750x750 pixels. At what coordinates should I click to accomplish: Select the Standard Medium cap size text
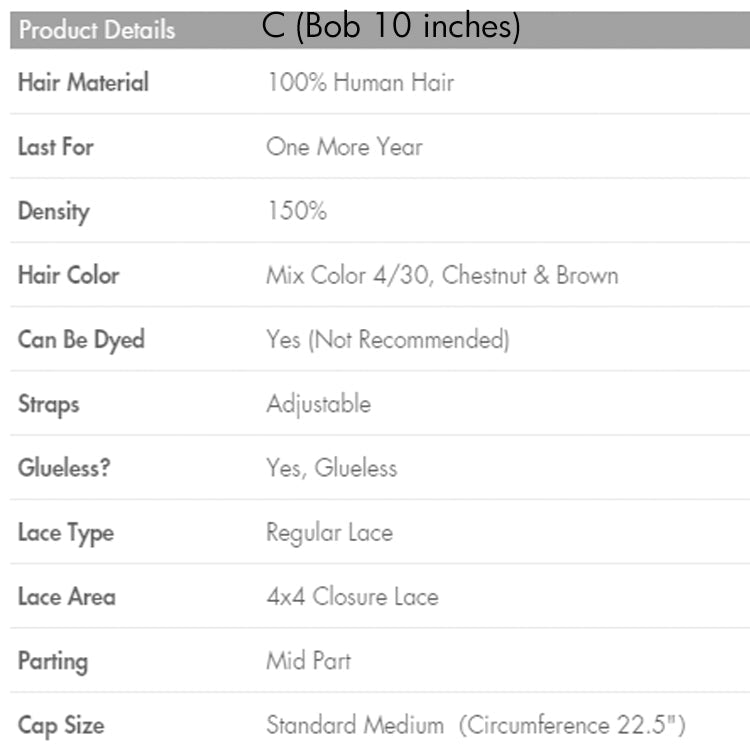pos(355,725)
